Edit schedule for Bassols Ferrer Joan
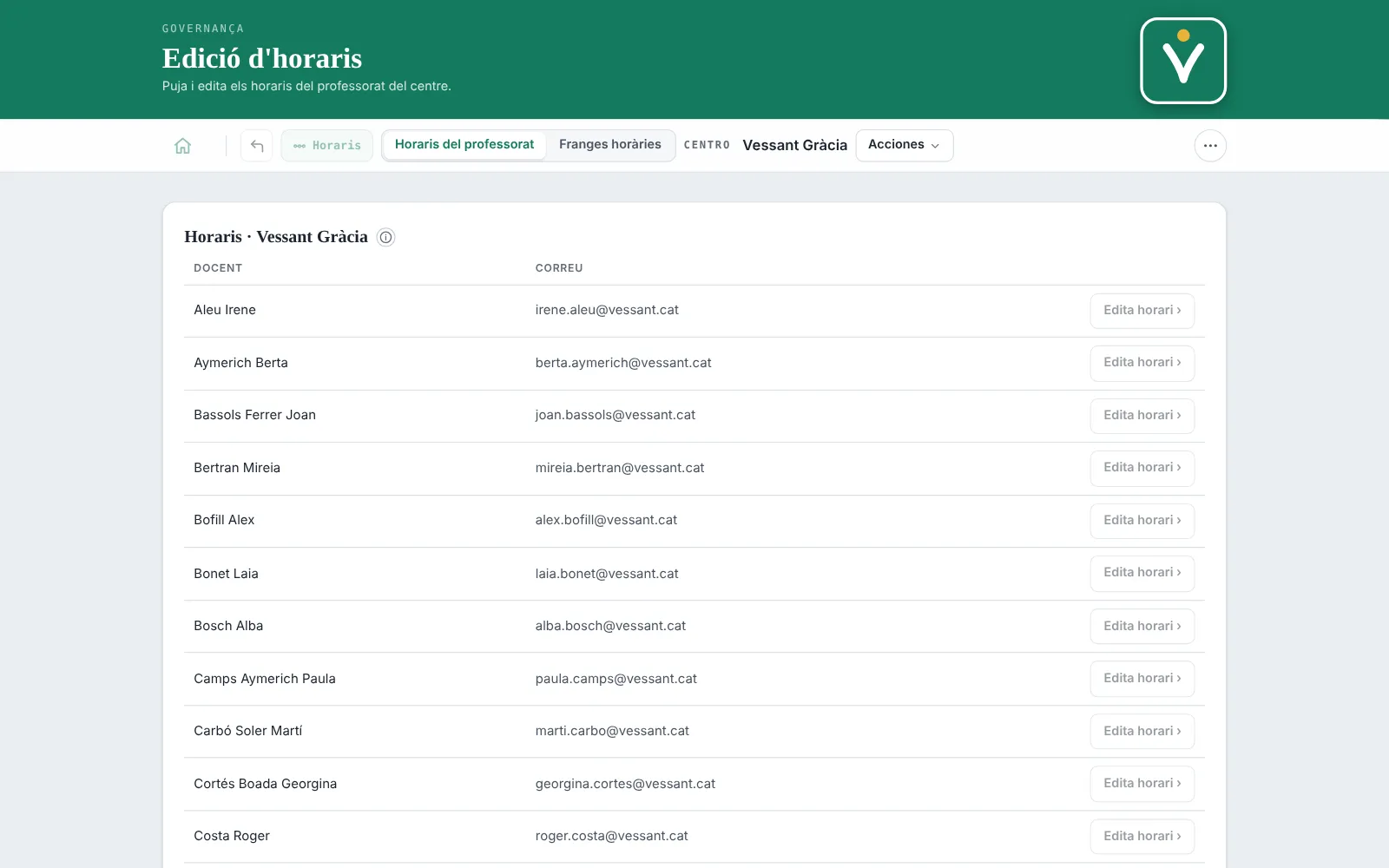 [x=1142, y=416]
